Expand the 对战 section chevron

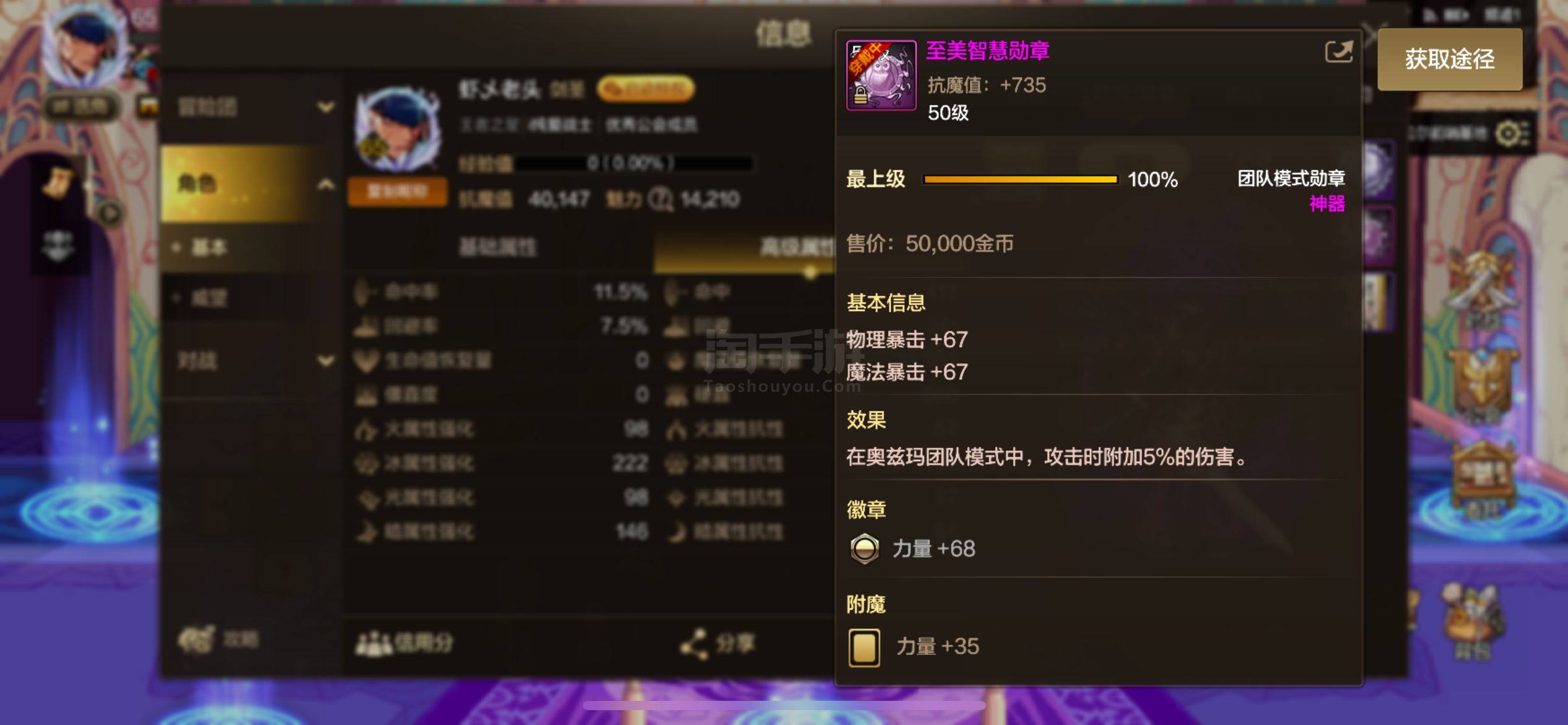pyautogui.click(x=326, y=360)
